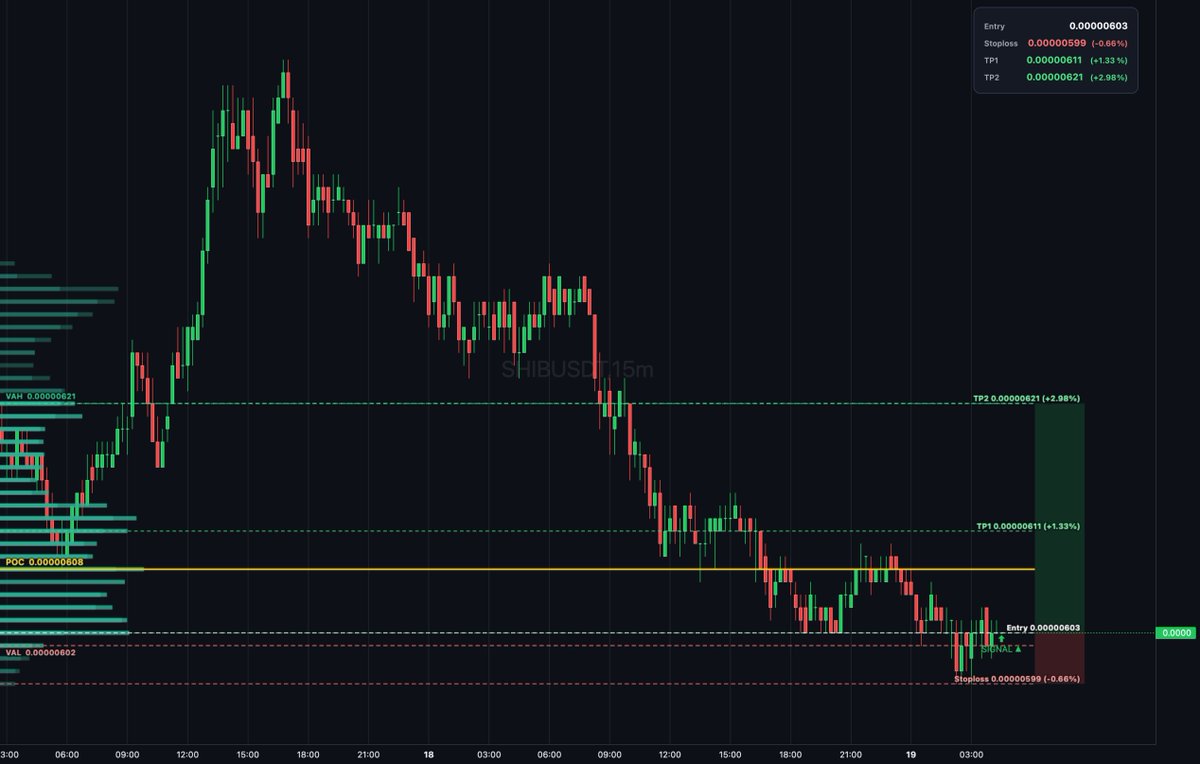Click the green up-arrow buy marker on chart
Image resolution: width=1200 pixels, height=764 pixels.
click(1001, 638)
